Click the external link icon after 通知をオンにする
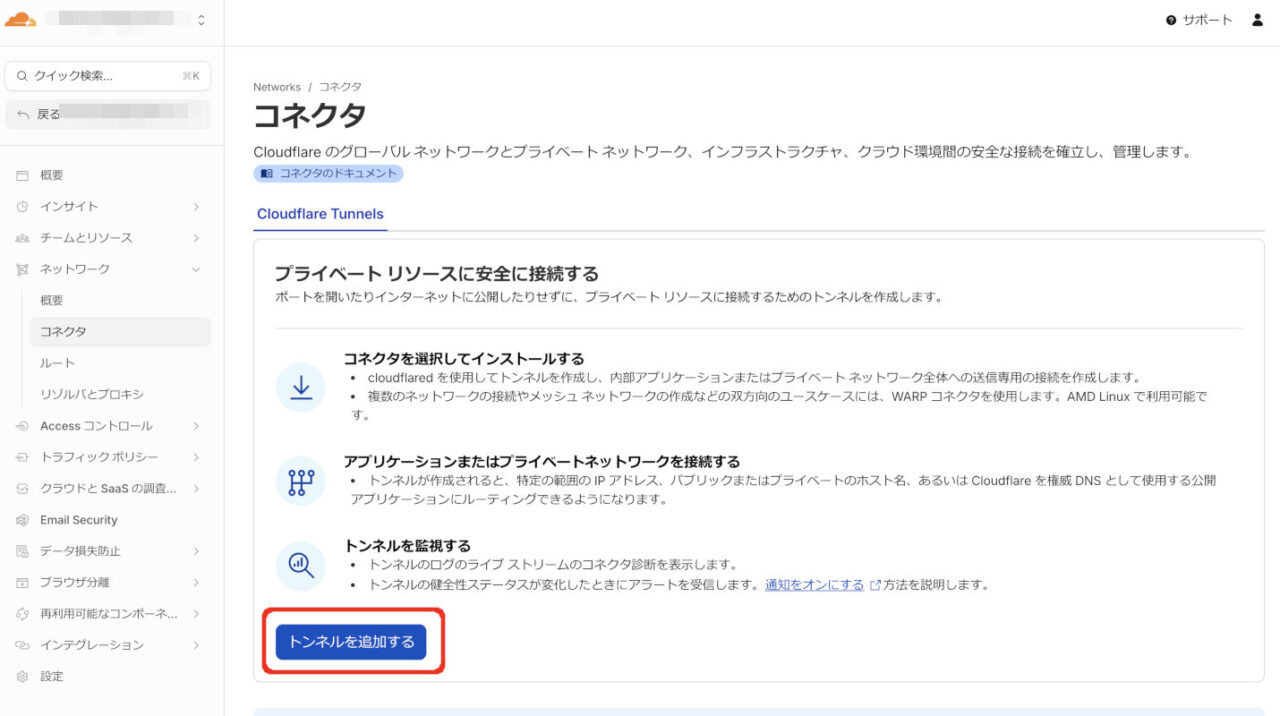Viewport: 1280px width, 716px height. pos(876,585)
